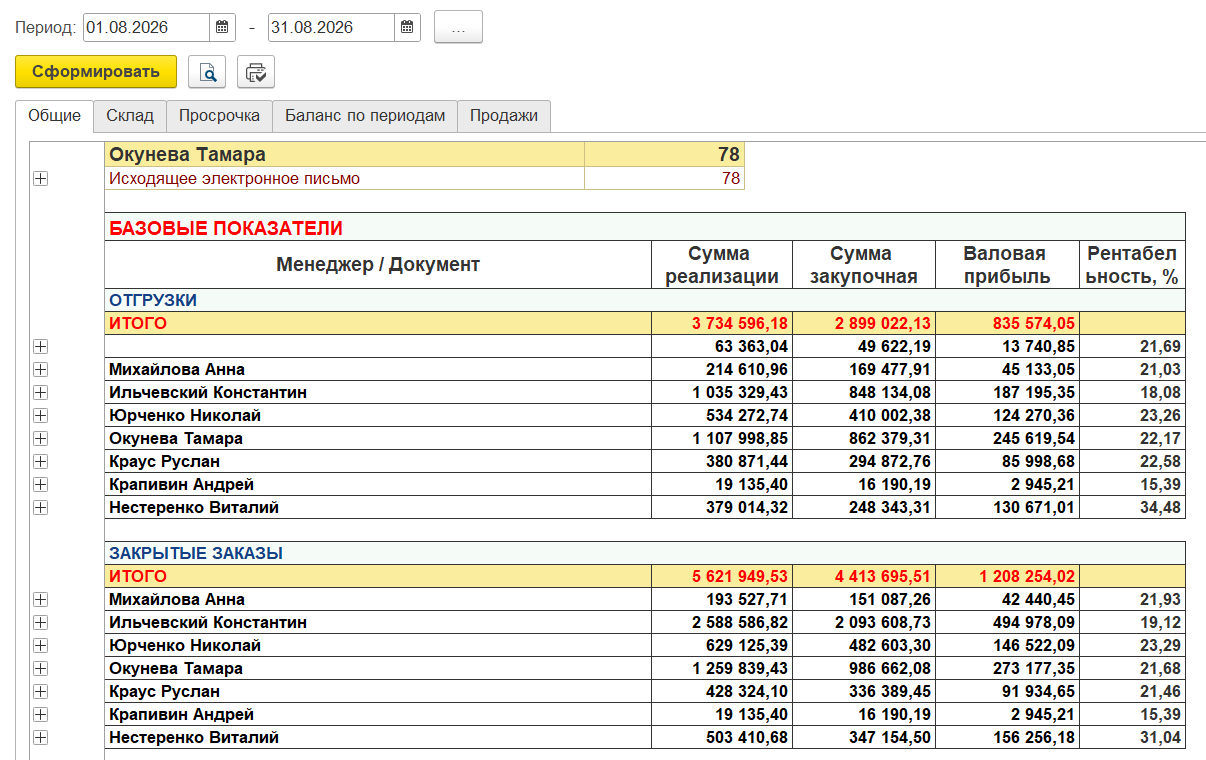Select the Баланс по периодам tab

click(365, 116)
